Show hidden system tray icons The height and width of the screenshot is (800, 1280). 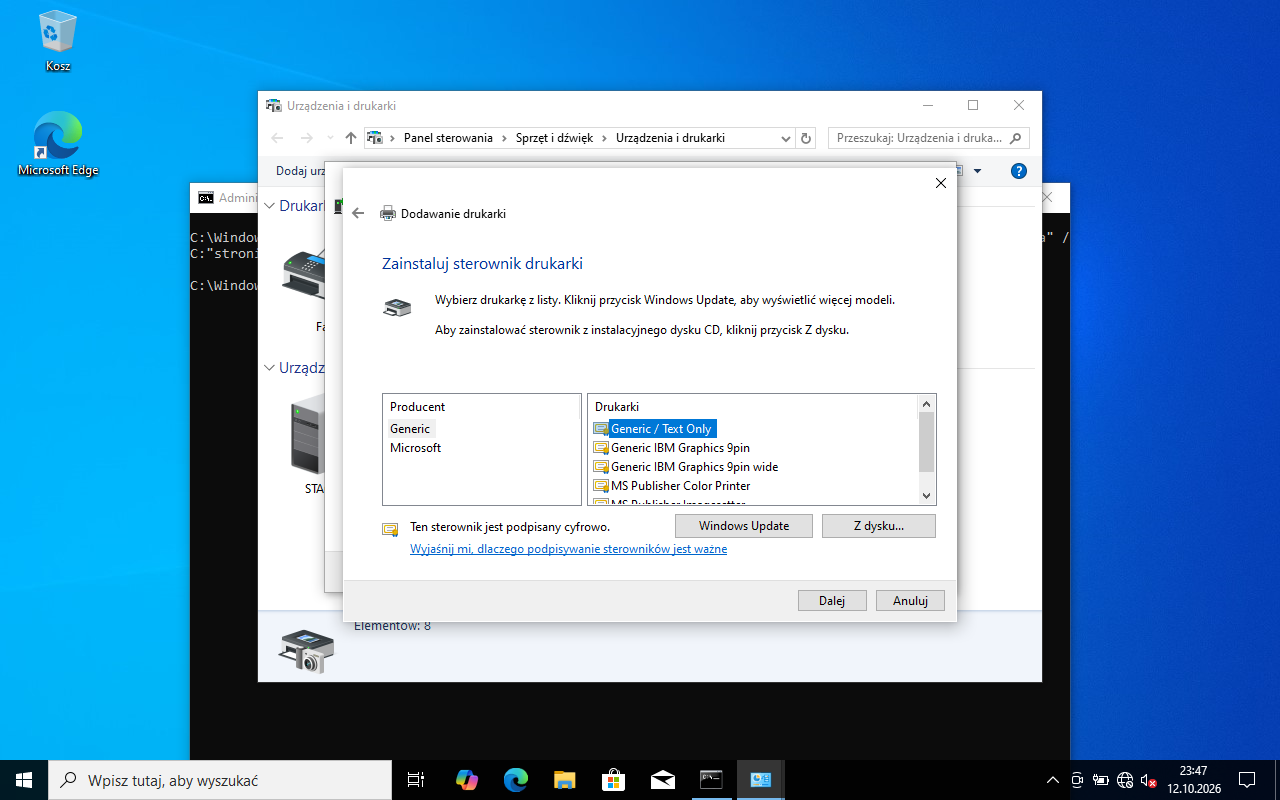coord(1052,780)
